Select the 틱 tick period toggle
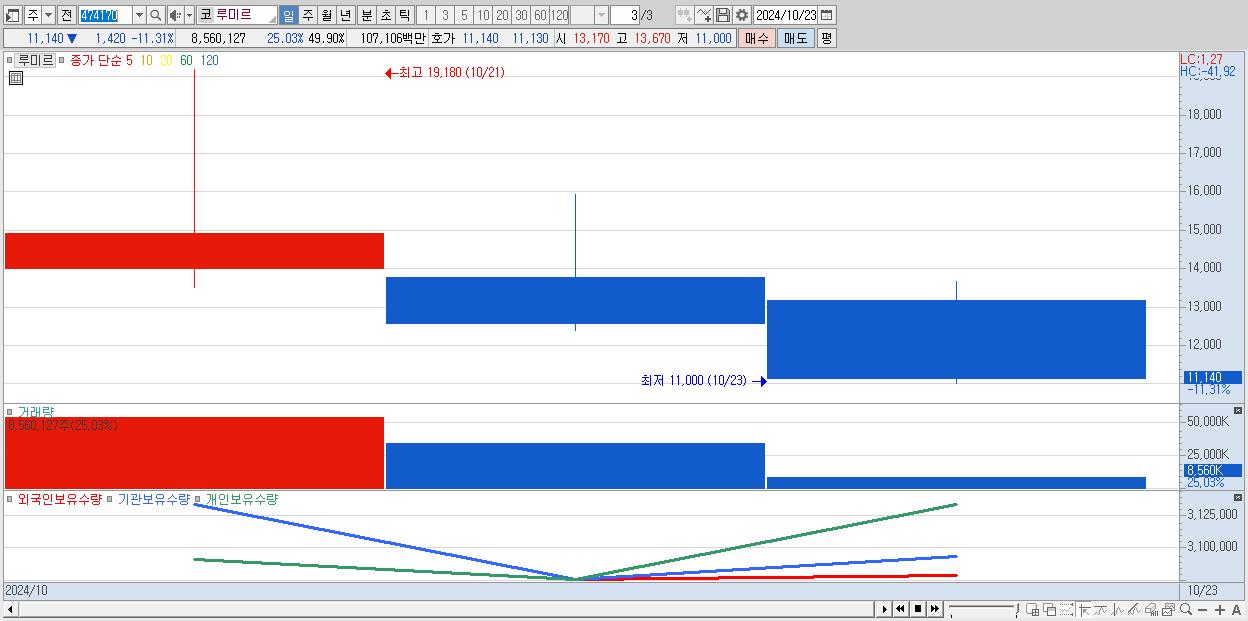 coord(404,15)
